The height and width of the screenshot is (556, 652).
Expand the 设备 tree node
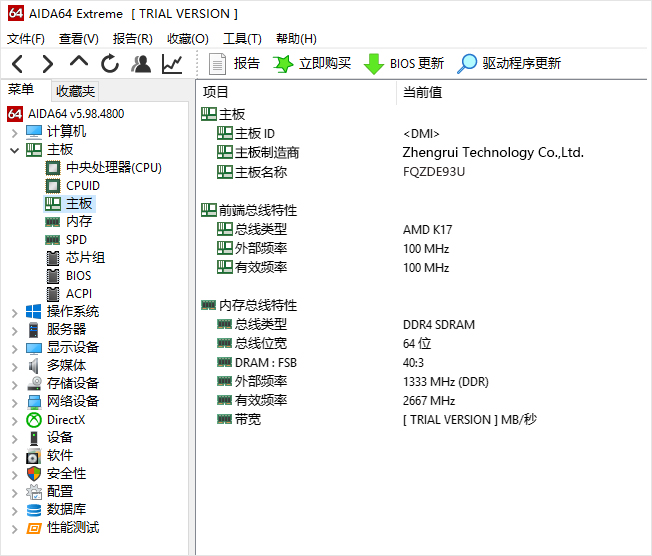[15, 439]
